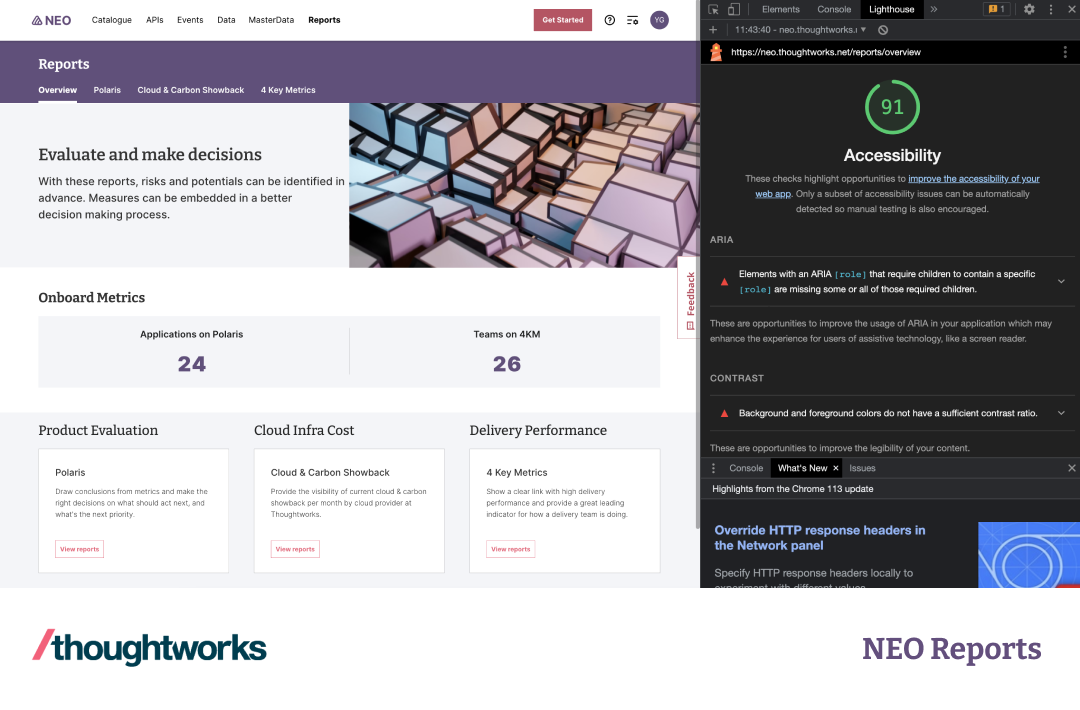Open the issues badge showing 1
Viewport: 1080px width, 710px height.
coord(997,10)
